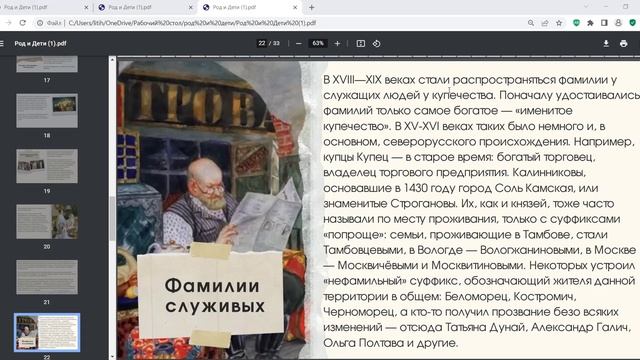The width and height of the screenshot is (640, 360).
Task: Click the merchant painting illustration
Action: point(212,163)
